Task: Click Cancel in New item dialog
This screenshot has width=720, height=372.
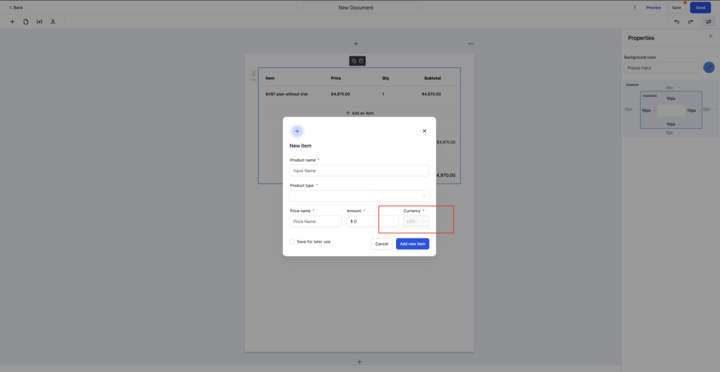Action: 382,244
